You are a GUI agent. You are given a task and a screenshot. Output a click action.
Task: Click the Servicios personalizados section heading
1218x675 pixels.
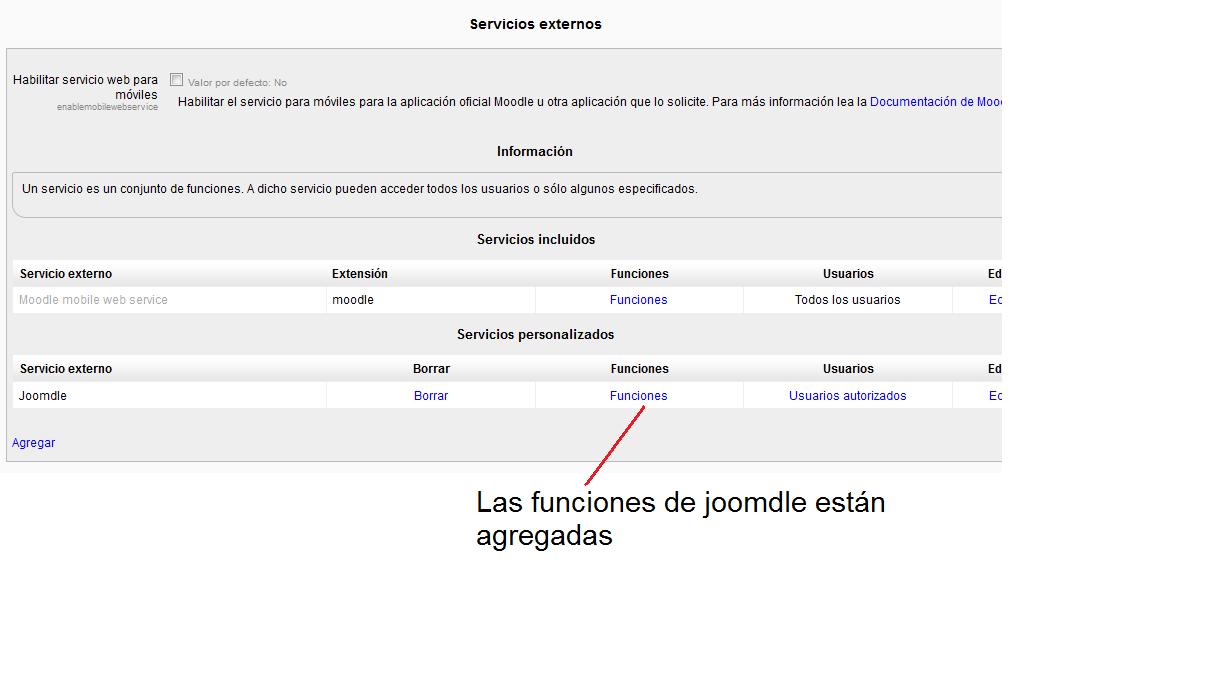(x=535, y=335)
